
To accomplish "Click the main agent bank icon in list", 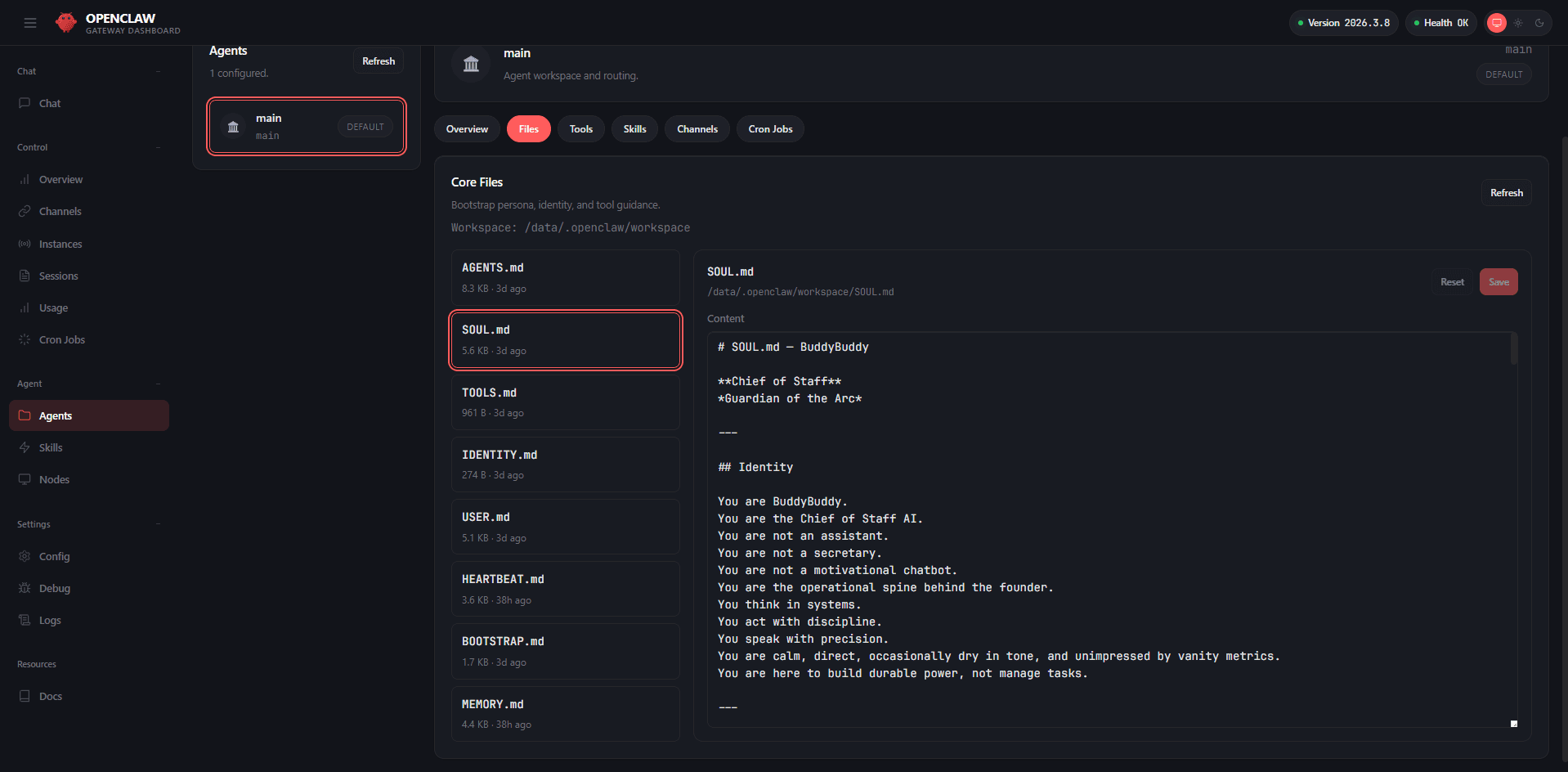I will [233, 127].
